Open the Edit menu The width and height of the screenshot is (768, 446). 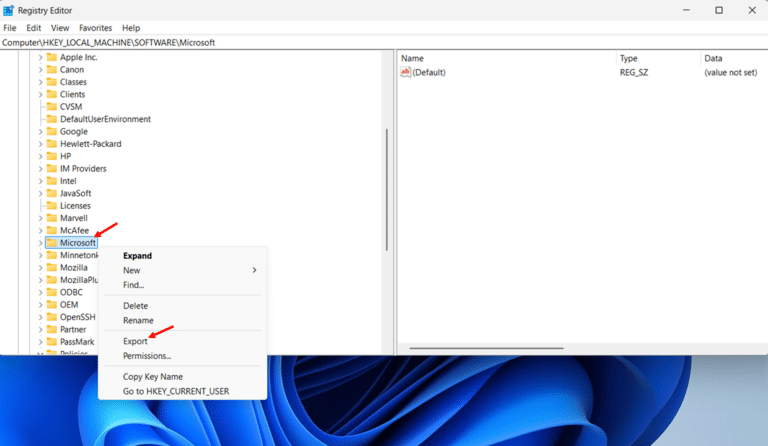click(x=33, y=28)
